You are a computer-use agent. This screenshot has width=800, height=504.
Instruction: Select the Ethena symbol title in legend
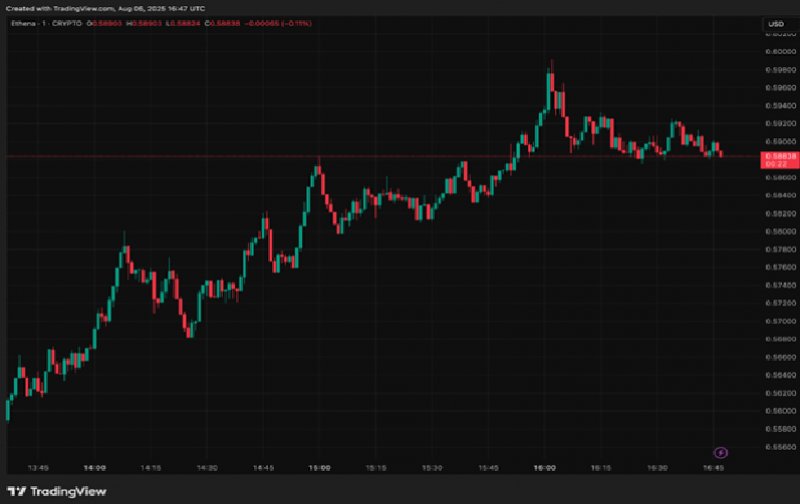tap(24, 23)
